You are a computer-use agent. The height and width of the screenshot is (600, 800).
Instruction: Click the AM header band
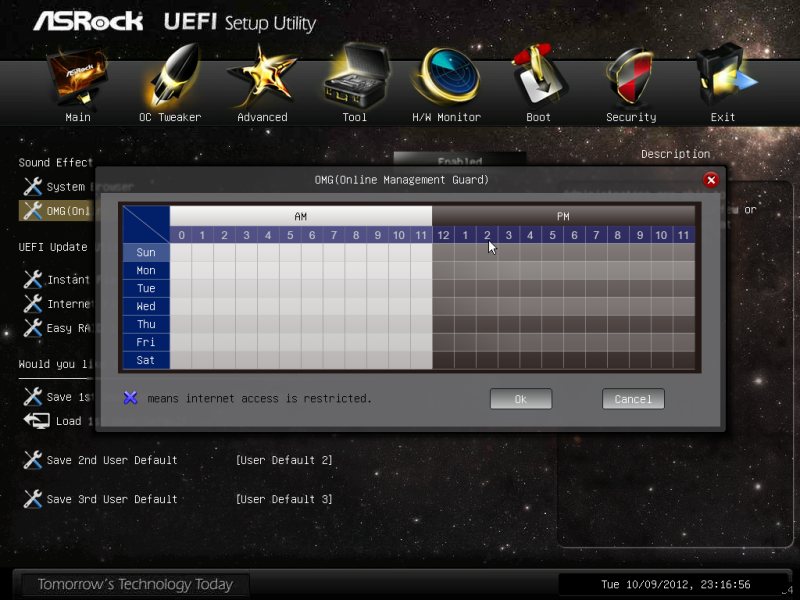pyautogui.click(x=301, y=216)
